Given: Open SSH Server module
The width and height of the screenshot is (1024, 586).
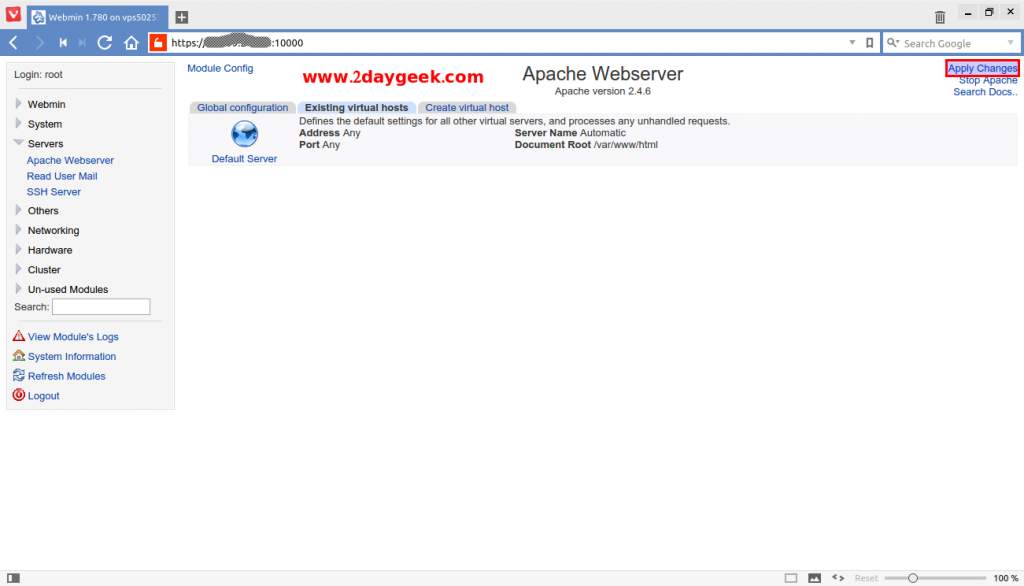Looking at the screenshot, I should (x=54, y=191).
